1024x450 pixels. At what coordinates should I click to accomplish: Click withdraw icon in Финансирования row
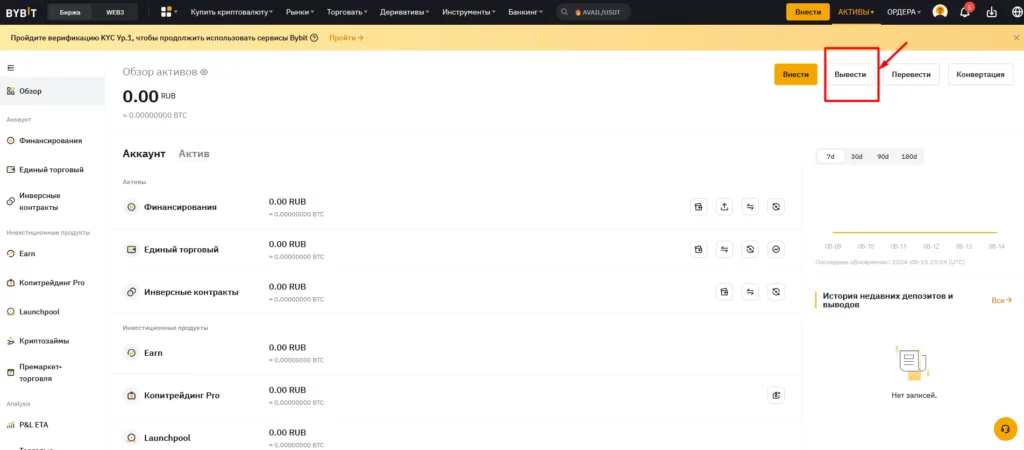pos(724,206)
